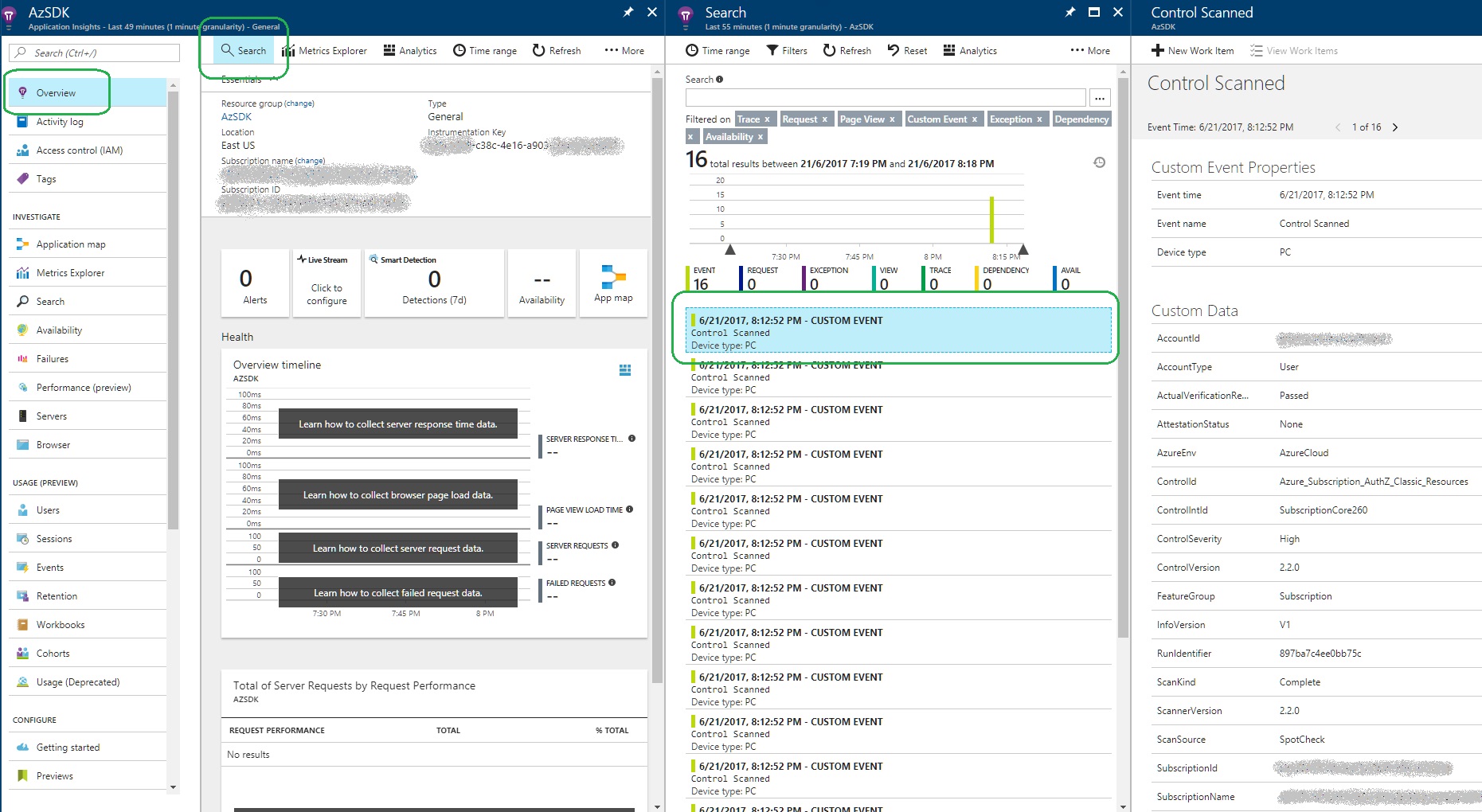The height and width of the screenshot is (812, 1482).
Task: Click the App map tile icon
Action: [x=613, y=277]
